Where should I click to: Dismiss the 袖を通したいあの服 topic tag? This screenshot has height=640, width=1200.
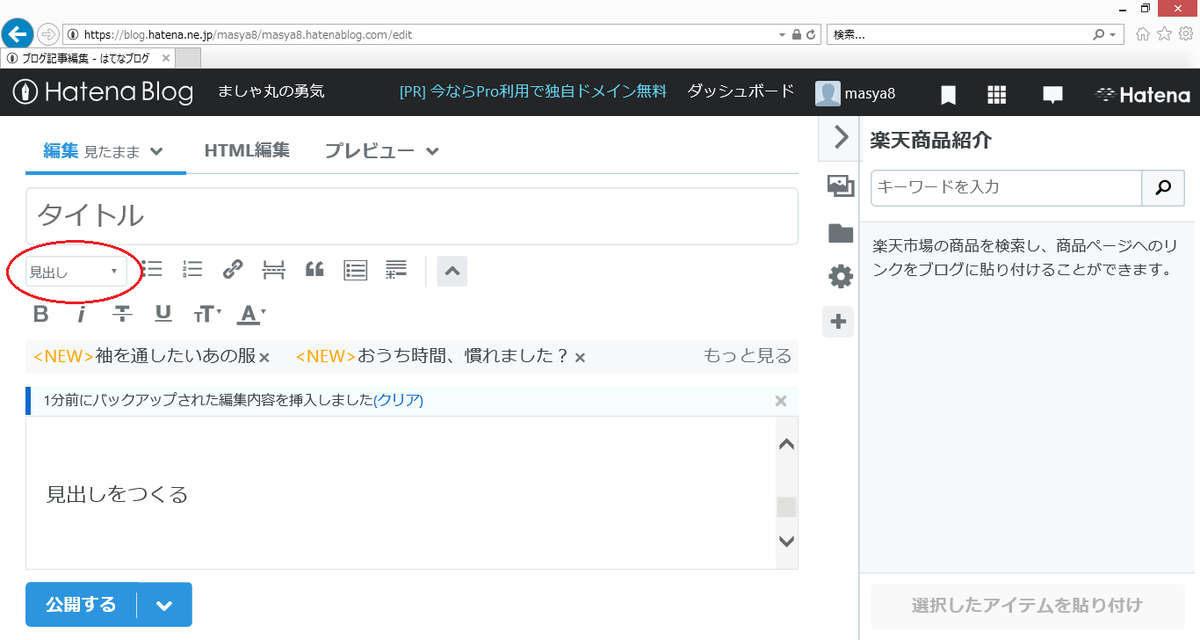coord(265,357)
